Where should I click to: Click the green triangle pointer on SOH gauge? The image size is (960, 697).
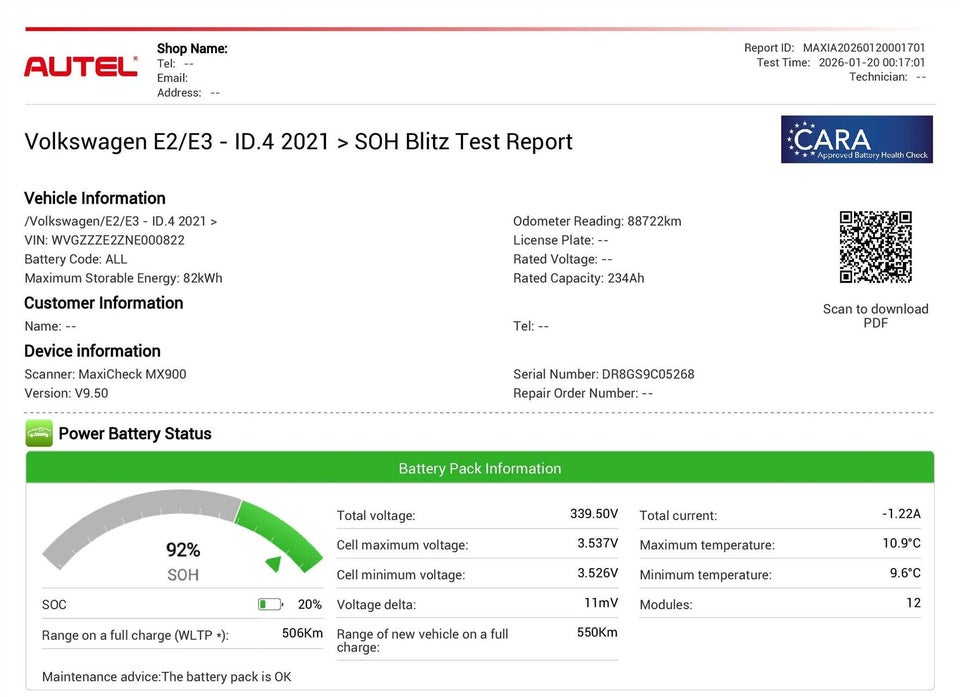[273, 564]
